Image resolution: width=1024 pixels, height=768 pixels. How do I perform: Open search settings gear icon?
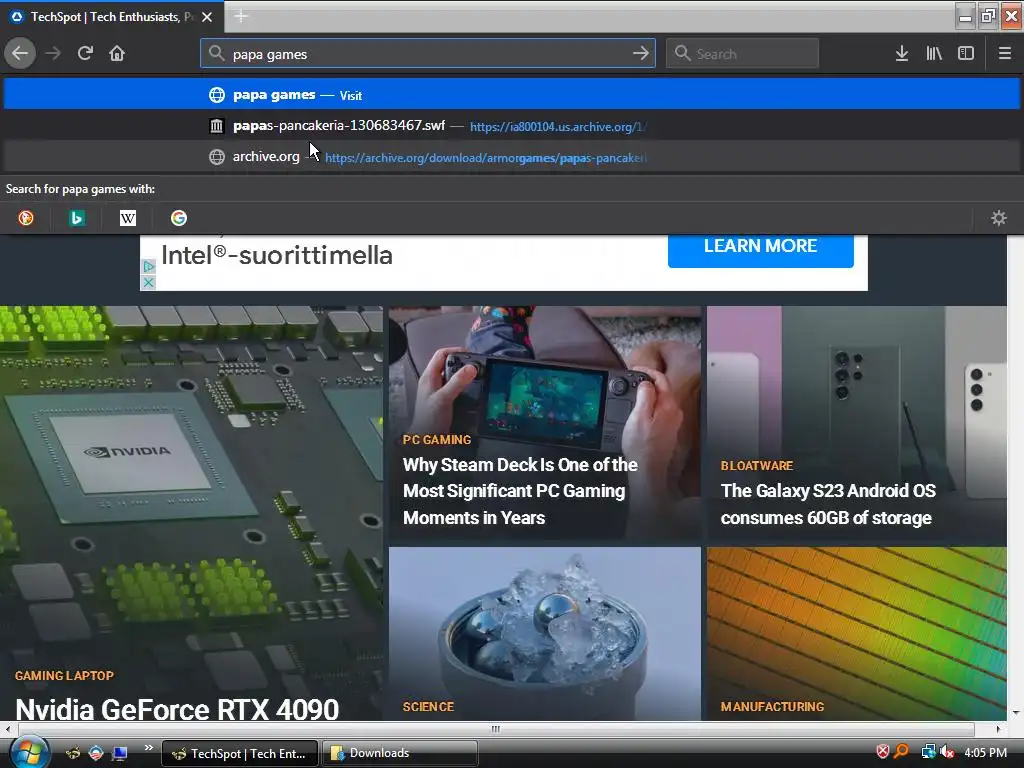pyautogui.click(x=999, y=218)
